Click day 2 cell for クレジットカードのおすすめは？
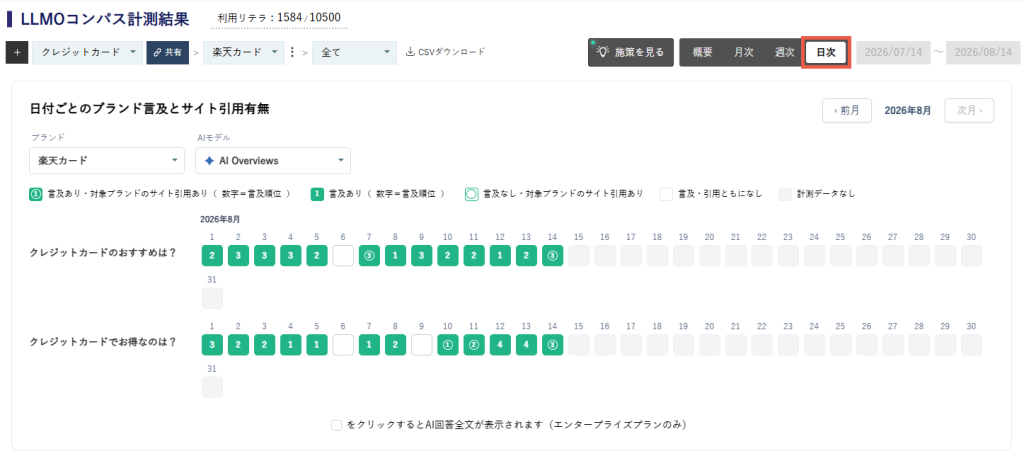The width and height of the screenshot is (1024, 456). click(238, 255)
